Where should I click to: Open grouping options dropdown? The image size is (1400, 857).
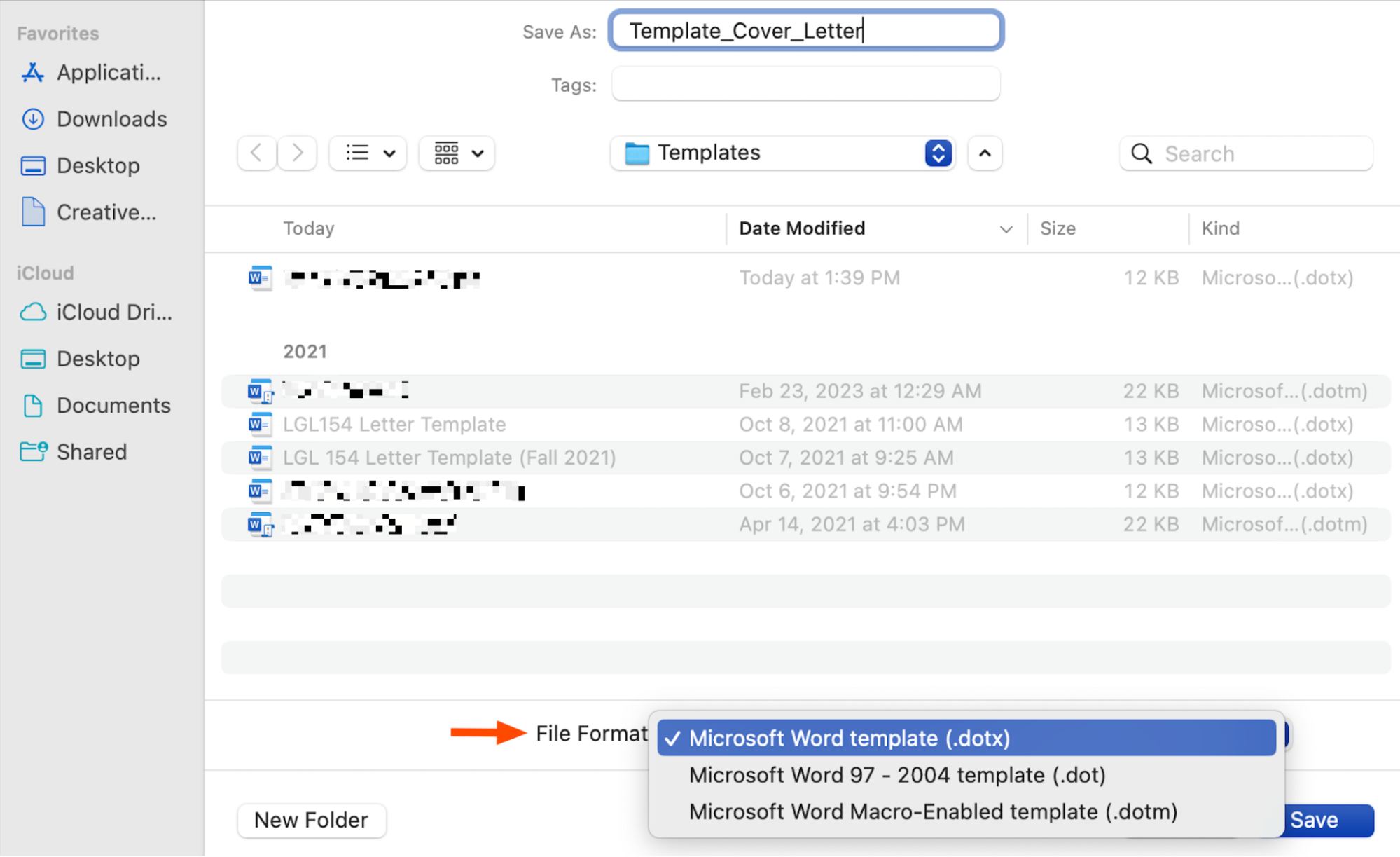coord(457,153)
